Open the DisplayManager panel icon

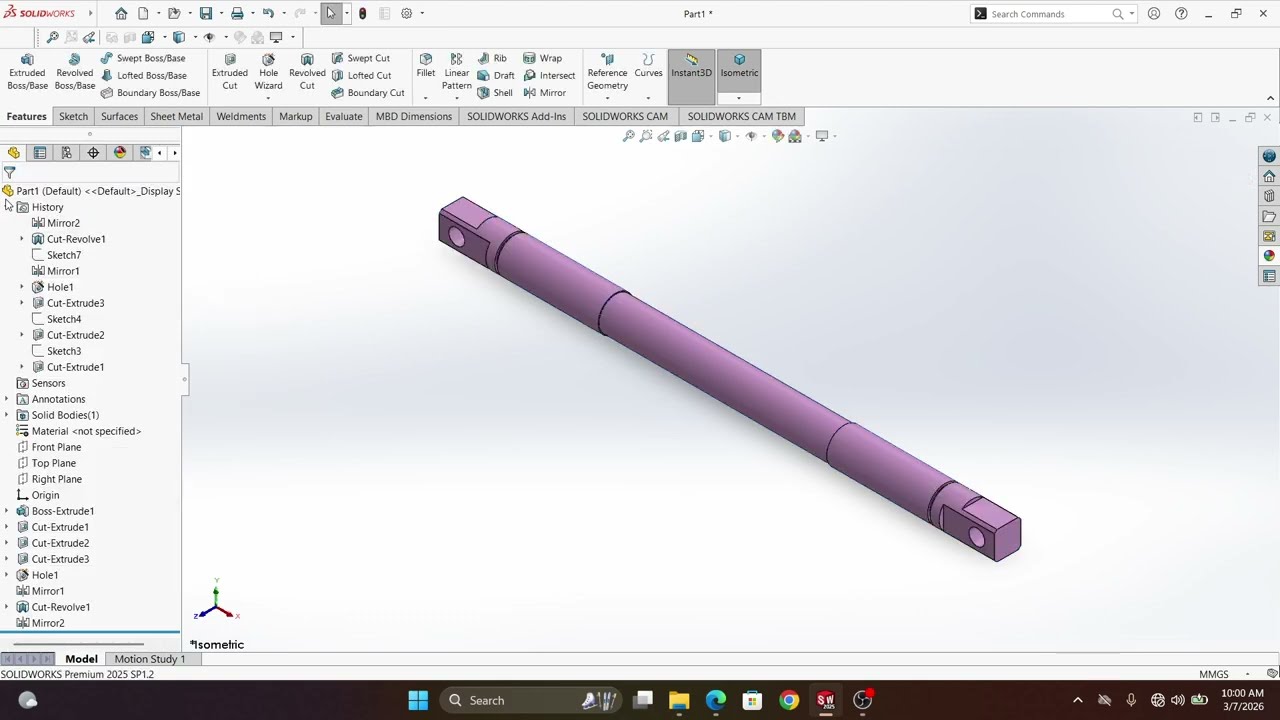click(120, 152)
